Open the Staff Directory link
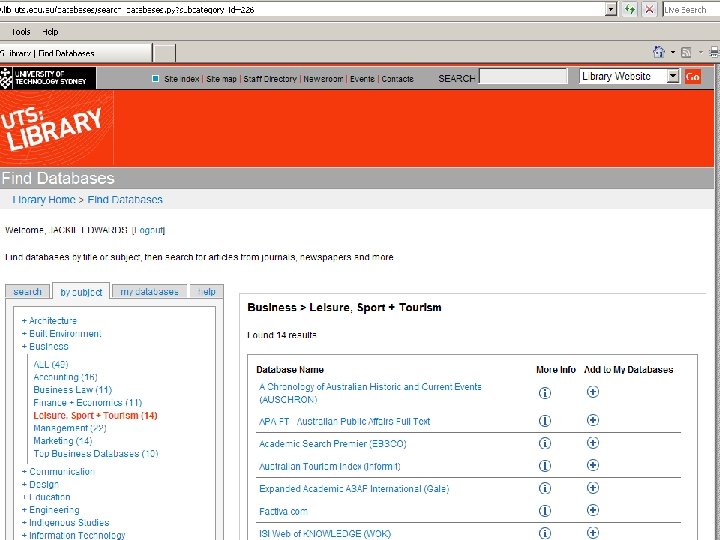Viewport: 720px width, 540px height. (270, 79)
